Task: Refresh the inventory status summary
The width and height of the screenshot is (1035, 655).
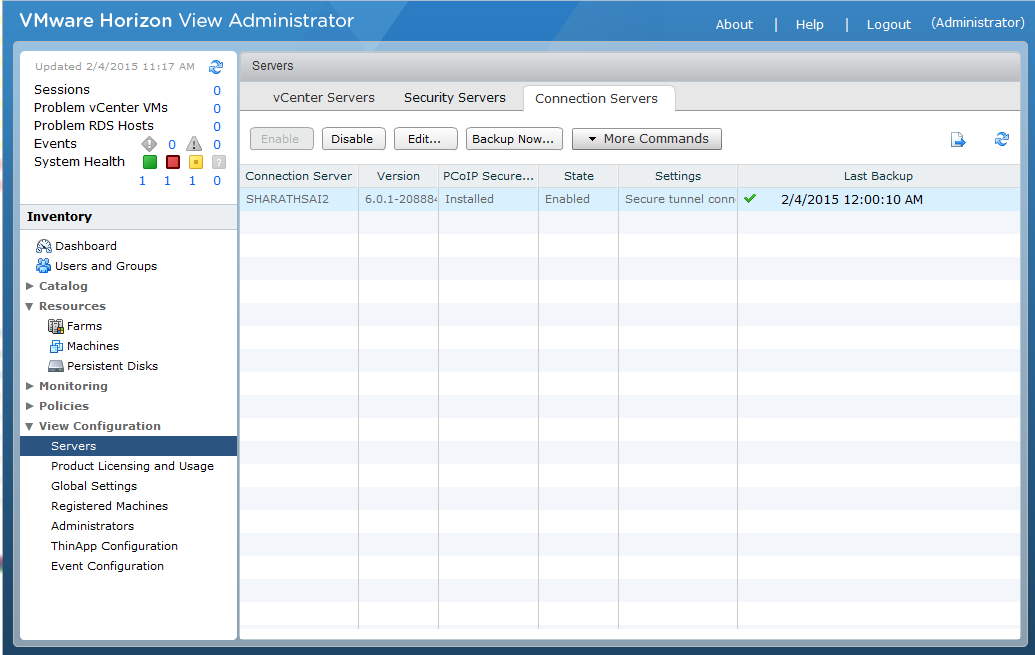Action: tap(214, 66)
